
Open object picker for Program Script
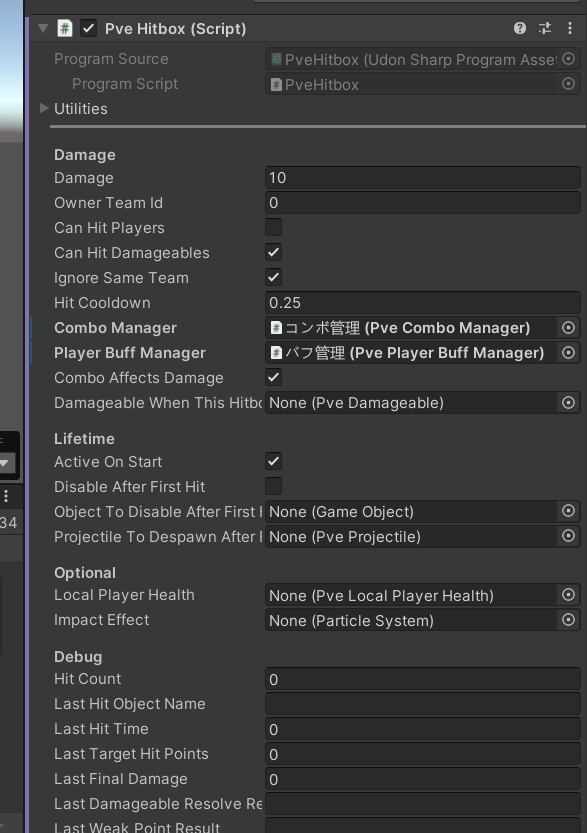568,84
